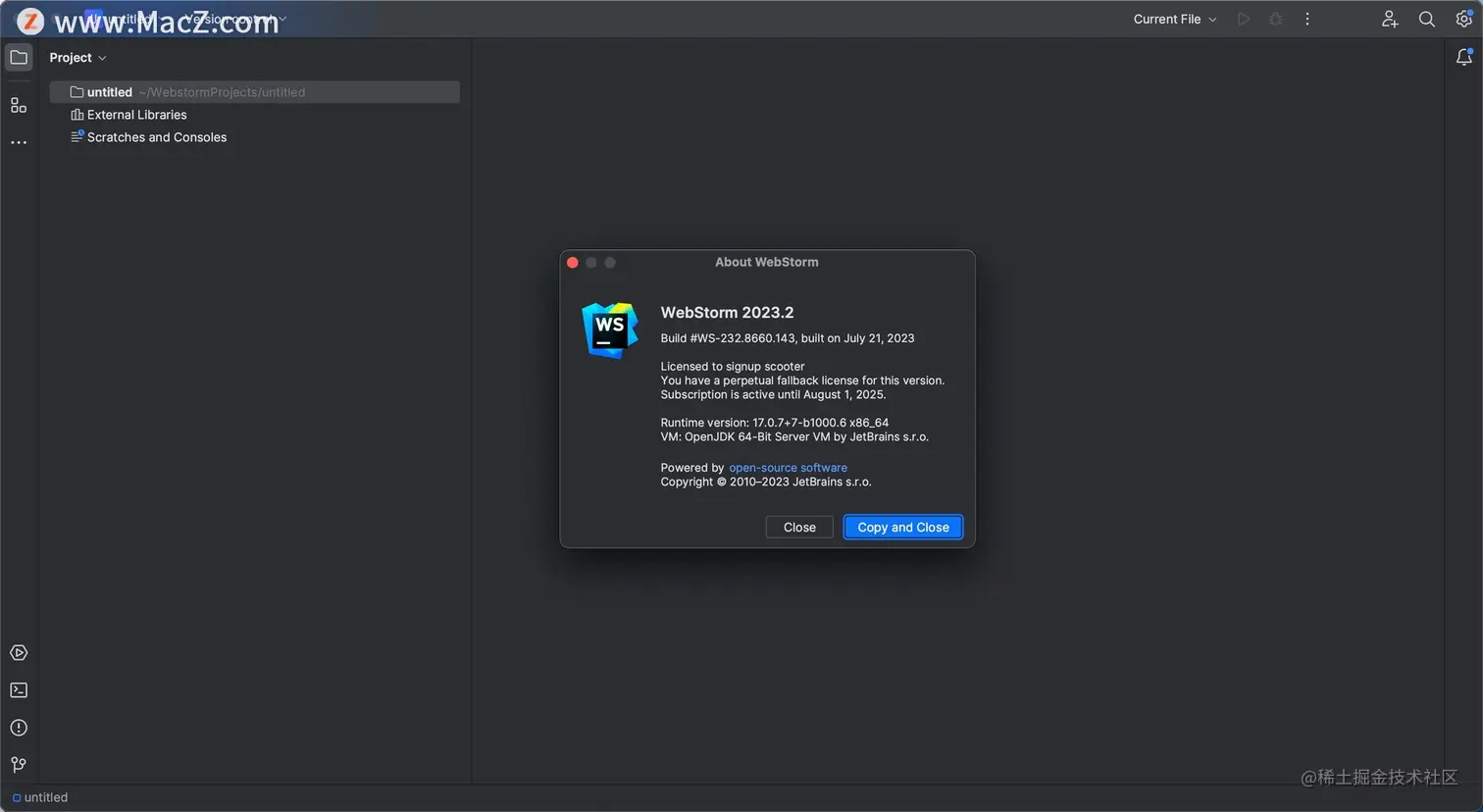Image resolution: width=1483 pixels, height=812 pixels.
Task: Expand the Project view dropdown
Action: 77,58
